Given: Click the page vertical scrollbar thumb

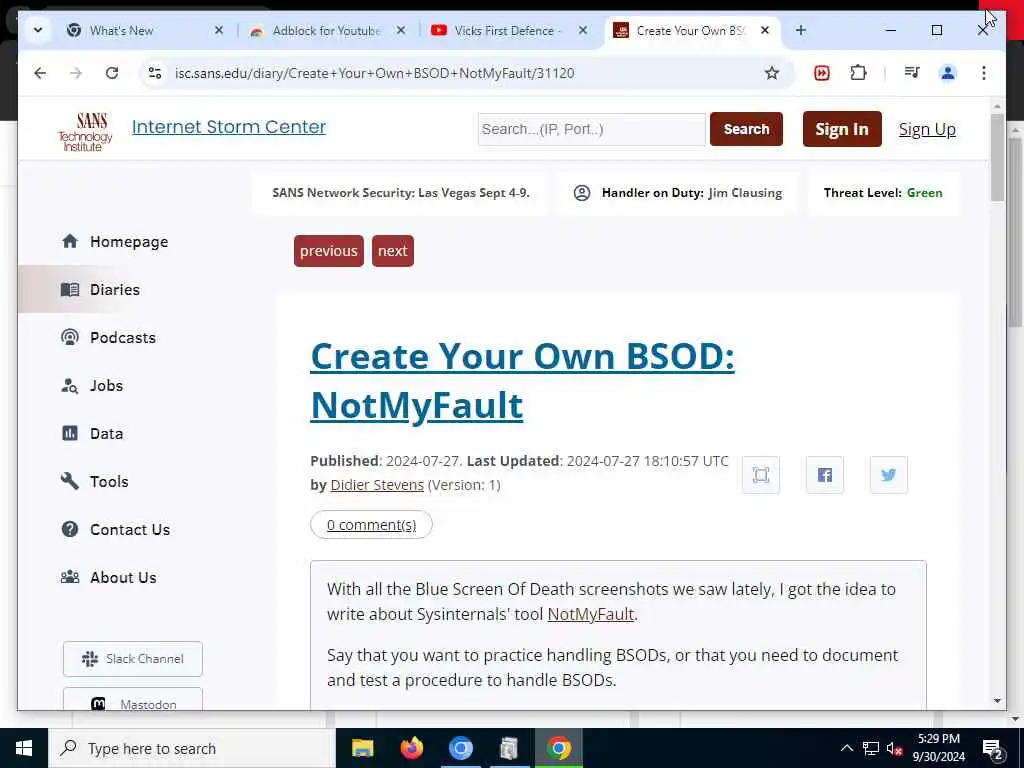Looking at the screenshot, I should (997, 157).
